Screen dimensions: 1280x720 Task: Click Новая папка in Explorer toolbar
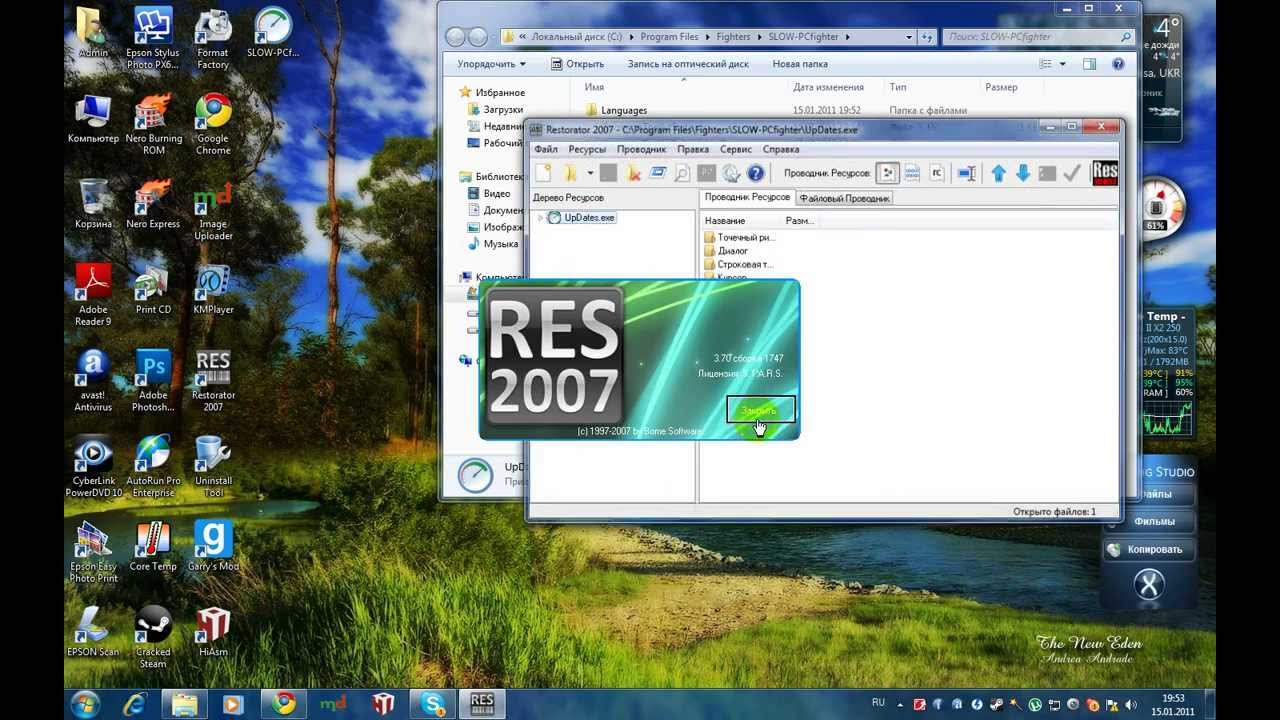pyautogui.click(x=800, y=64)
